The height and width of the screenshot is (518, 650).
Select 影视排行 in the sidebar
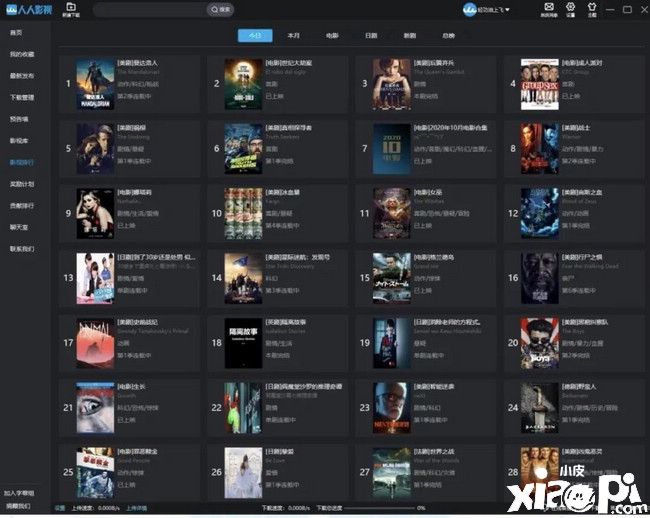[x=22, y=162]
